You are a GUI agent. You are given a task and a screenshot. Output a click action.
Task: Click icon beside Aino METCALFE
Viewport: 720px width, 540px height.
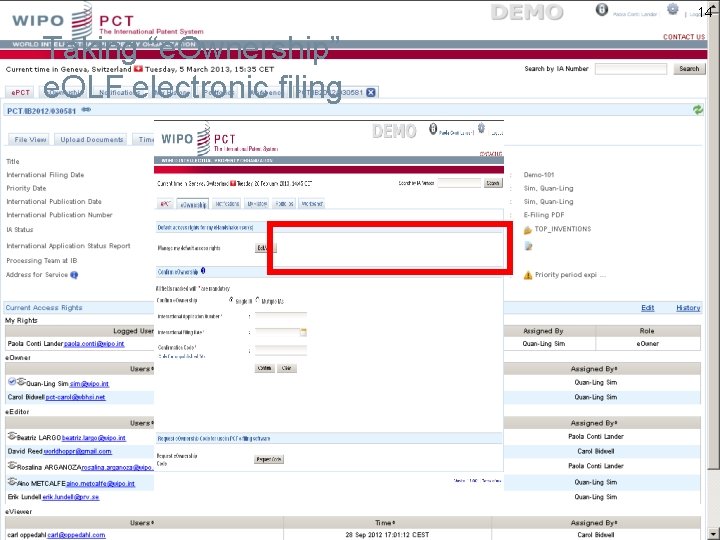pos(12,482)
